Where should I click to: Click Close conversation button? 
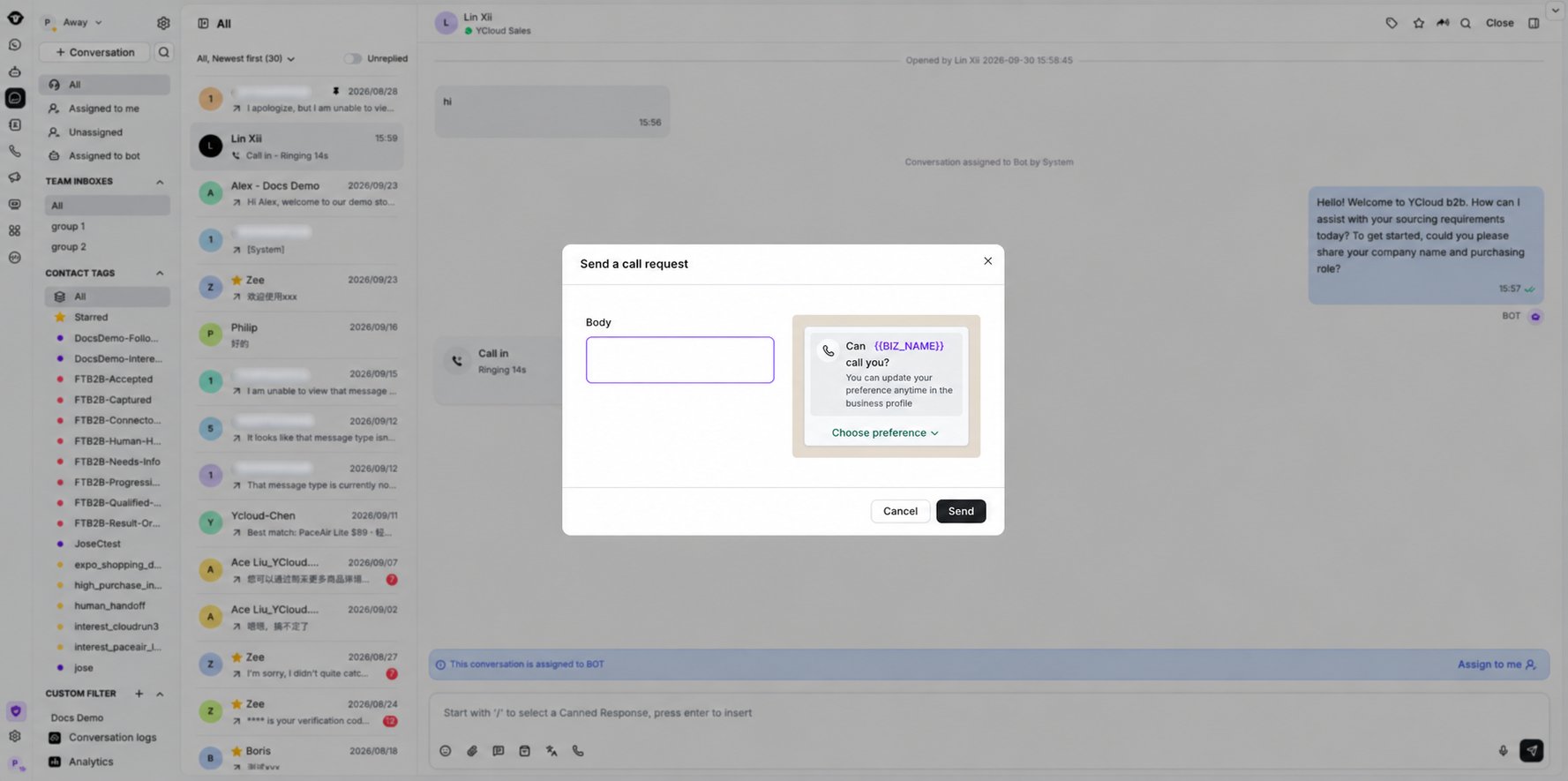pyautogui.click(x=1499, y=24)
